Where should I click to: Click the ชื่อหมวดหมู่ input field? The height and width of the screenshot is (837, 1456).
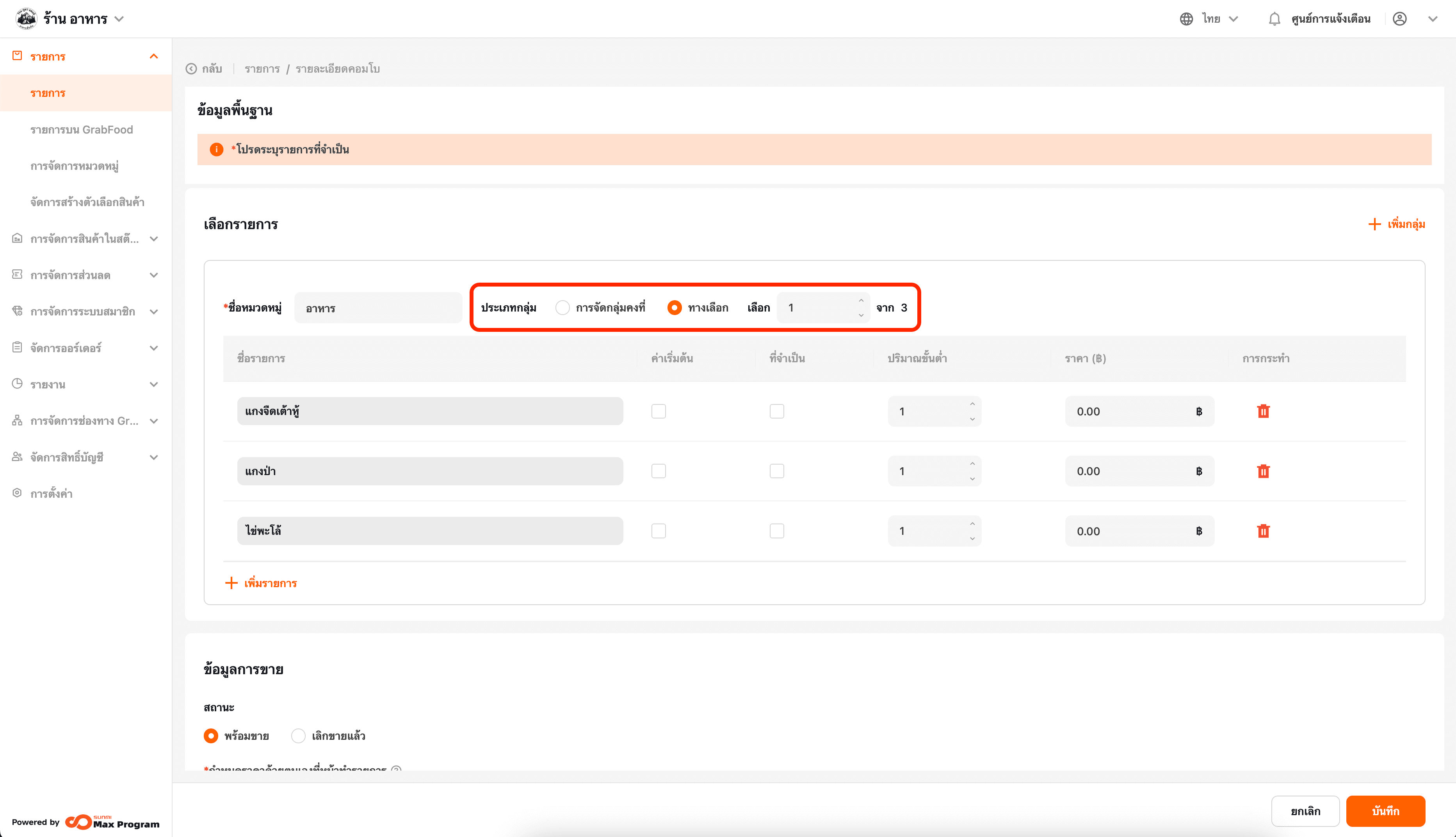pyautogui.click(x=378, y=308)
